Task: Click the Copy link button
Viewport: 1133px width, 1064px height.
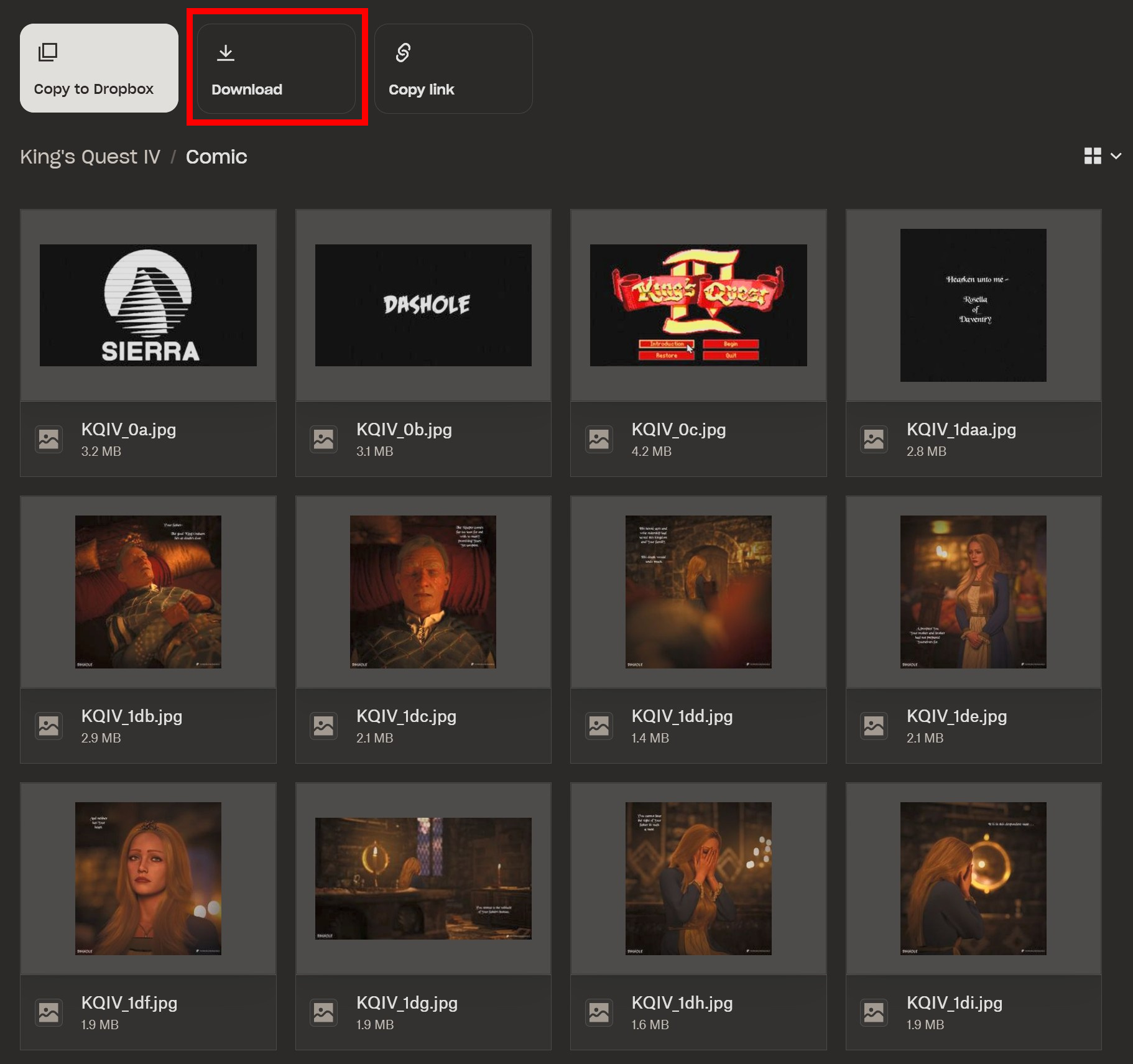Action: click(453, 68)
